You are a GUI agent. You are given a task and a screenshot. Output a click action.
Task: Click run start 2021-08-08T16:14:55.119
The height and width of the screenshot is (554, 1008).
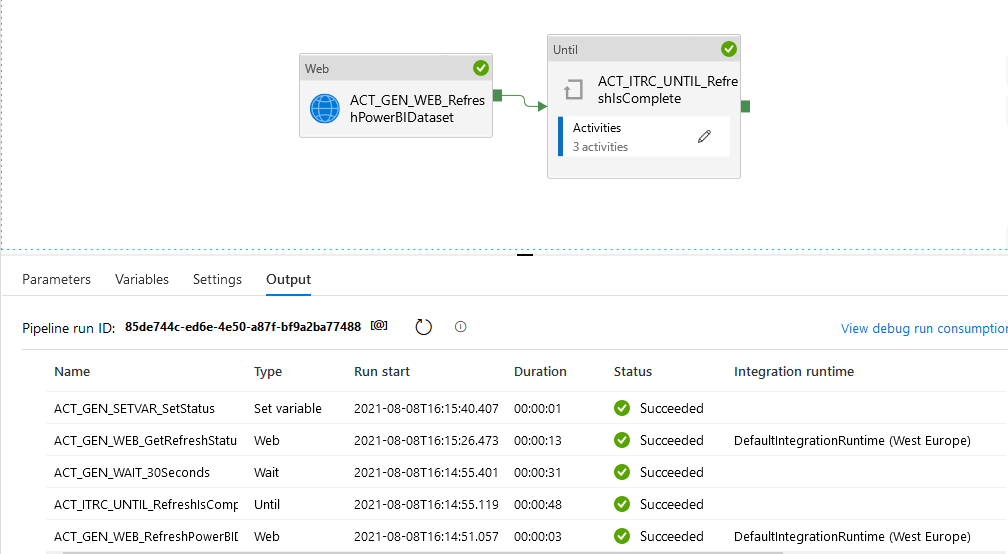coord(426,505)
